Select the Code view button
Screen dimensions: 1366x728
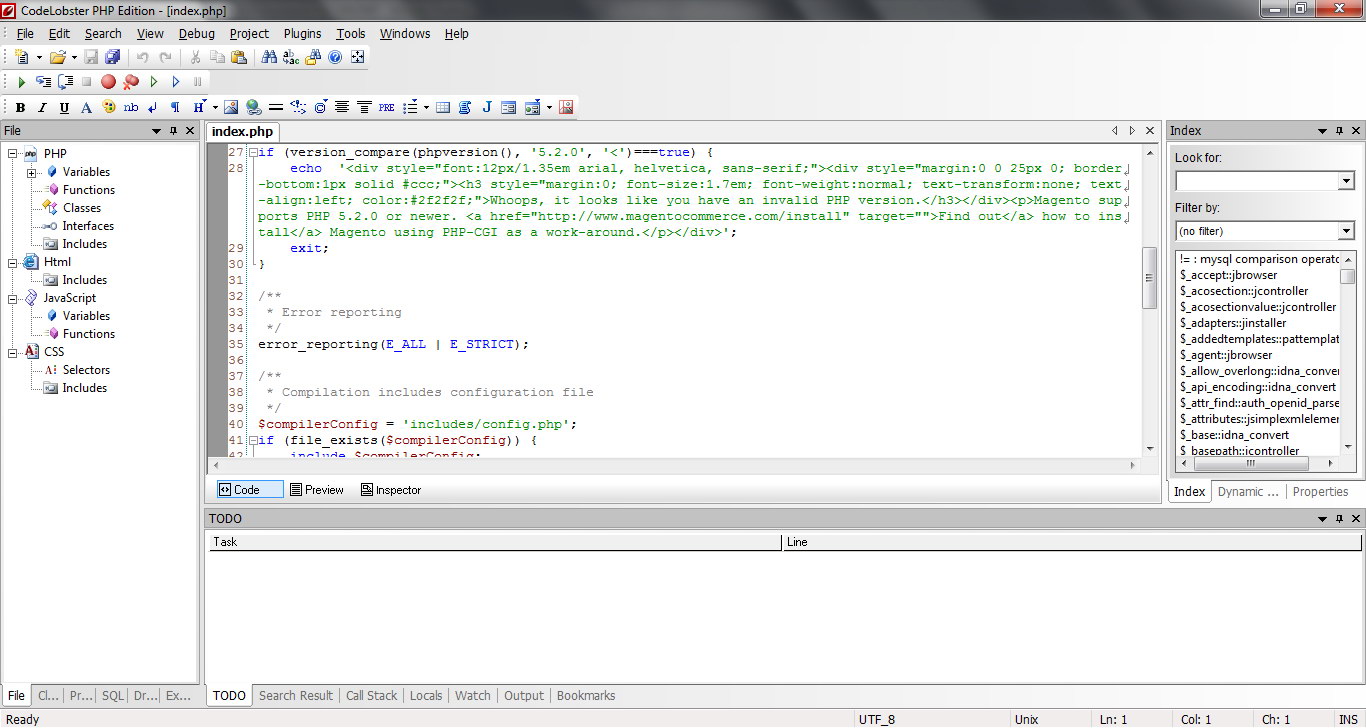[250, 490]
